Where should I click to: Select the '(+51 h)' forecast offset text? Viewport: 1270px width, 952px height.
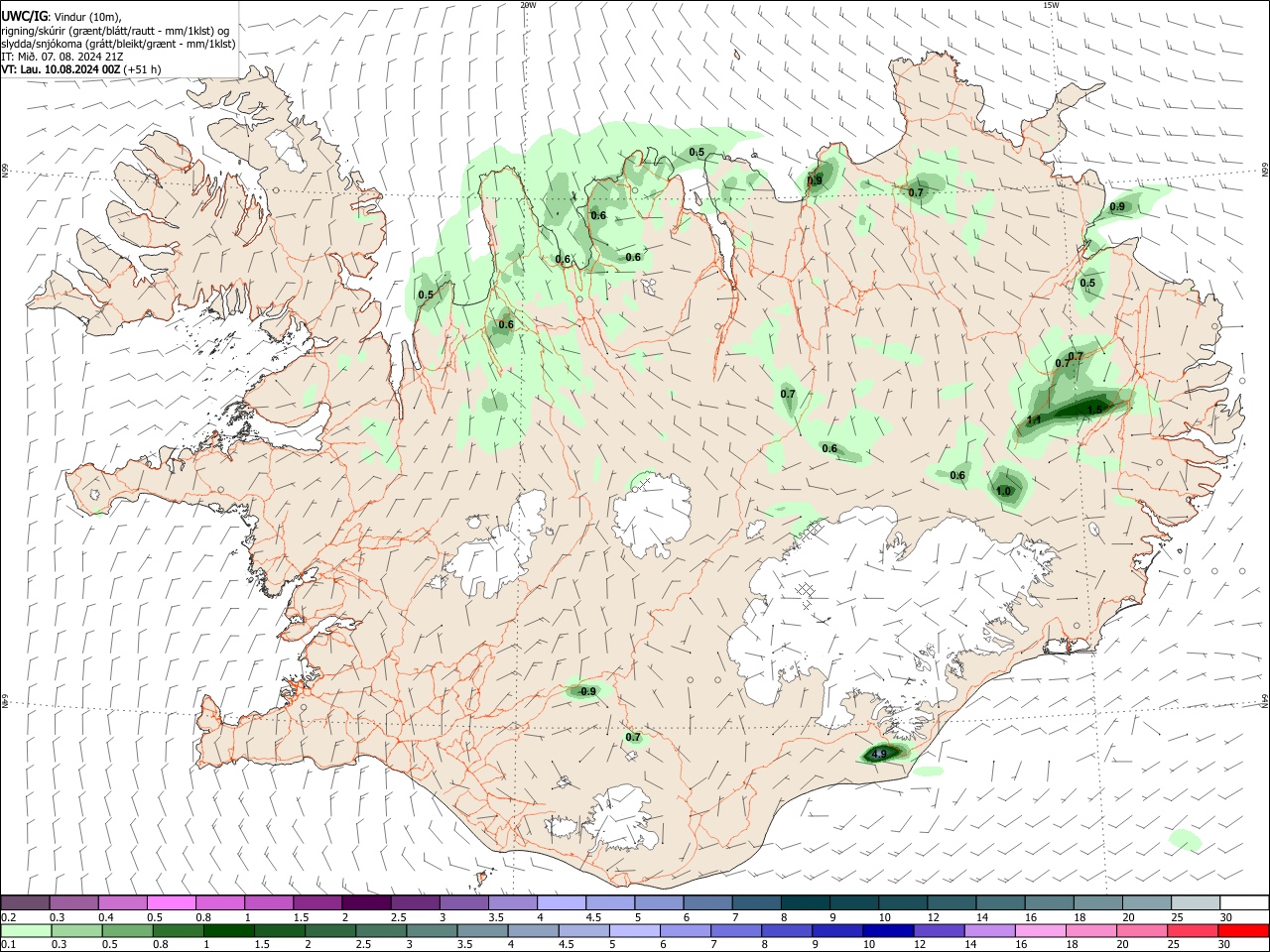pyautogui.click(x=142, y=69)
